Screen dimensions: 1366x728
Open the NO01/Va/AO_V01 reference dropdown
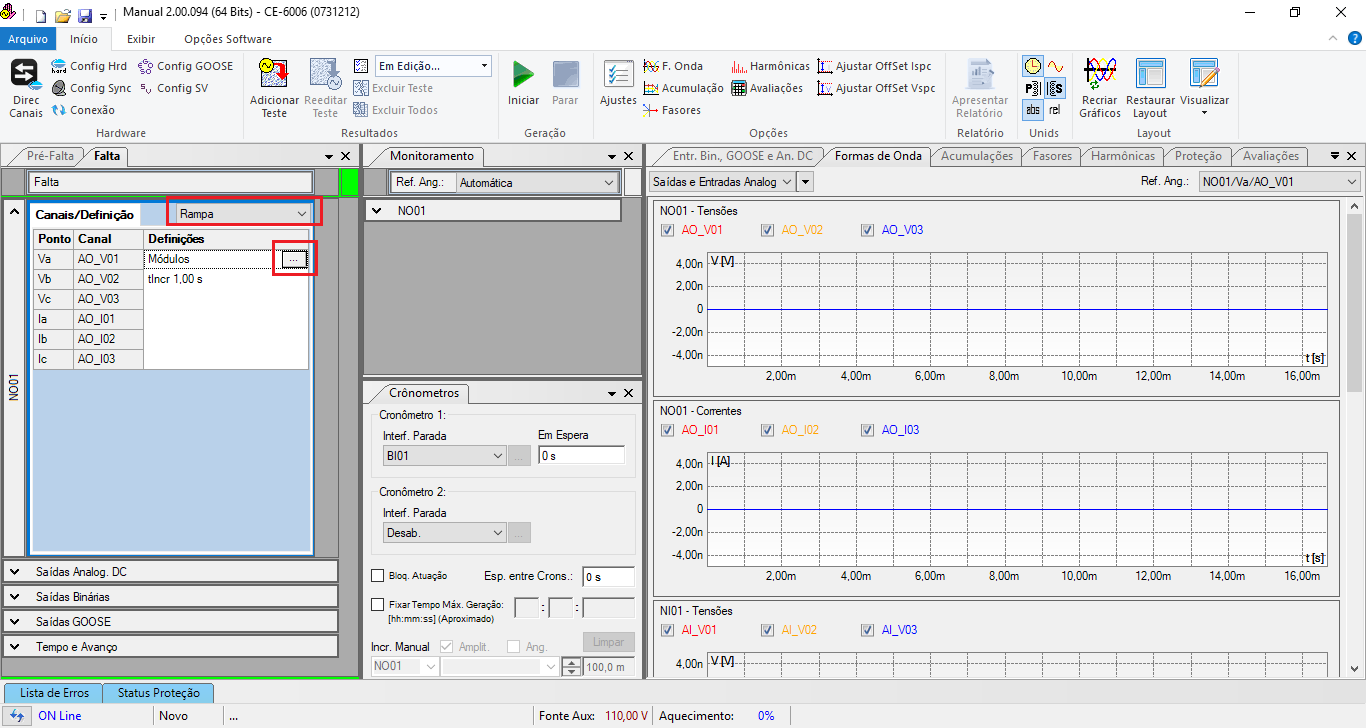(1280, 181)
